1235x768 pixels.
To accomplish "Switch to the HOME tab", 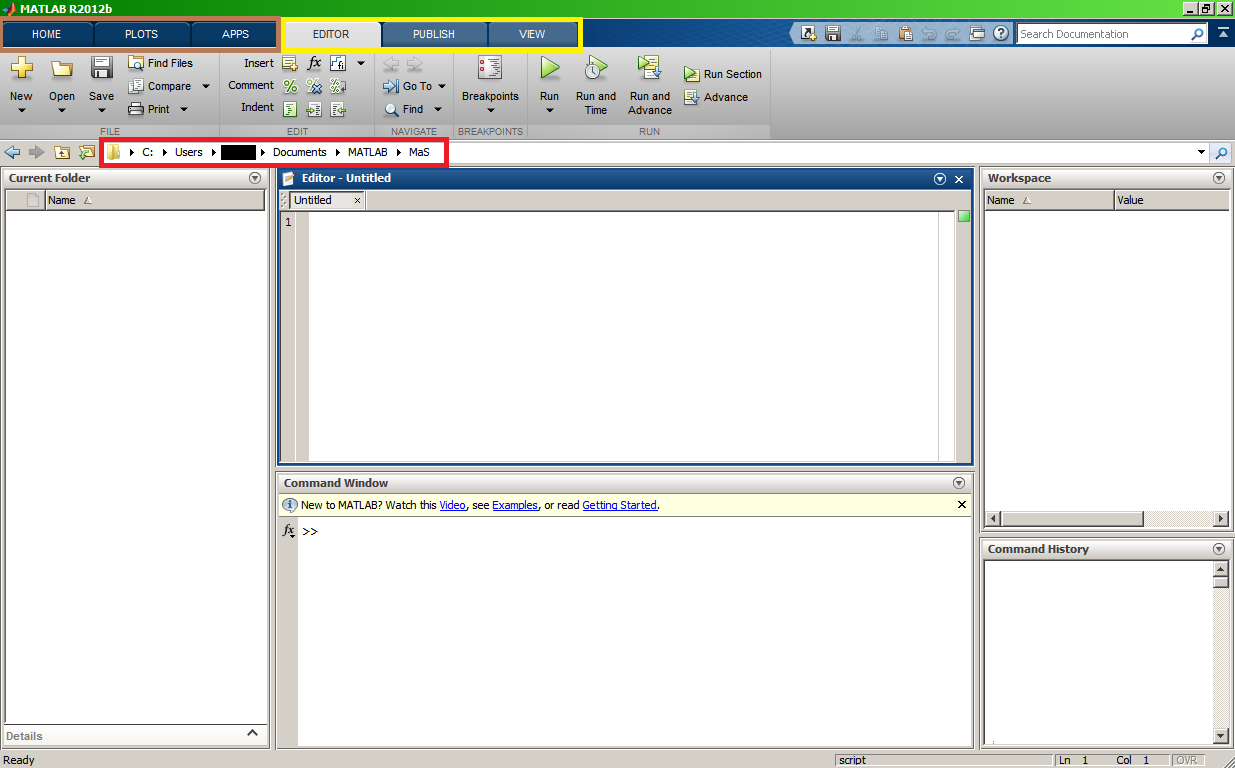I will [x=47, y=34].
